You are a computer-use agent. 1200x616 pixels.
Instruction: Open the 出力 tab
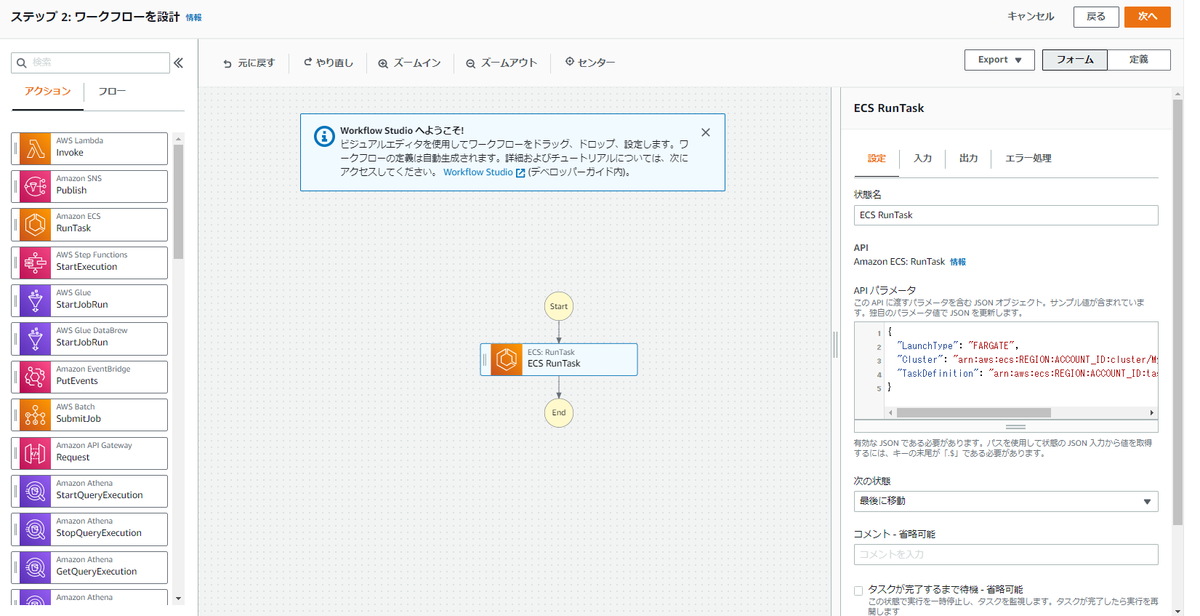(968, 158)
